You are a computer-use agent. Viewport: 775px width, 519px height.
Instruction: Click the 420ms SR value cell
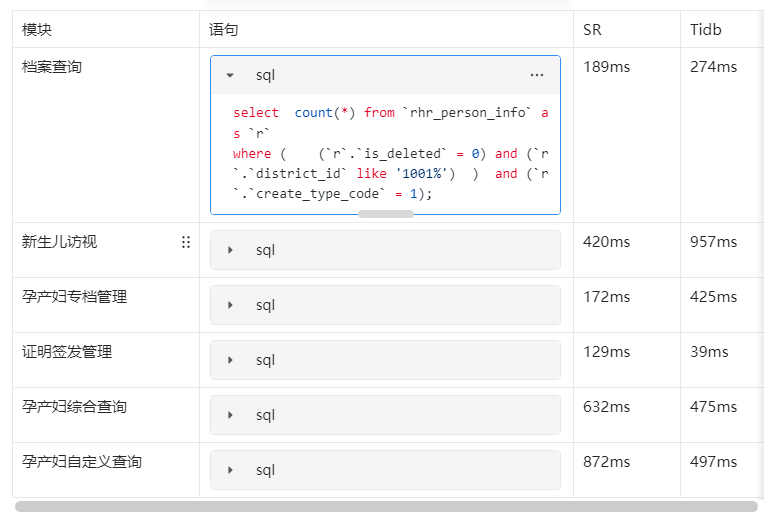(607, 242)
